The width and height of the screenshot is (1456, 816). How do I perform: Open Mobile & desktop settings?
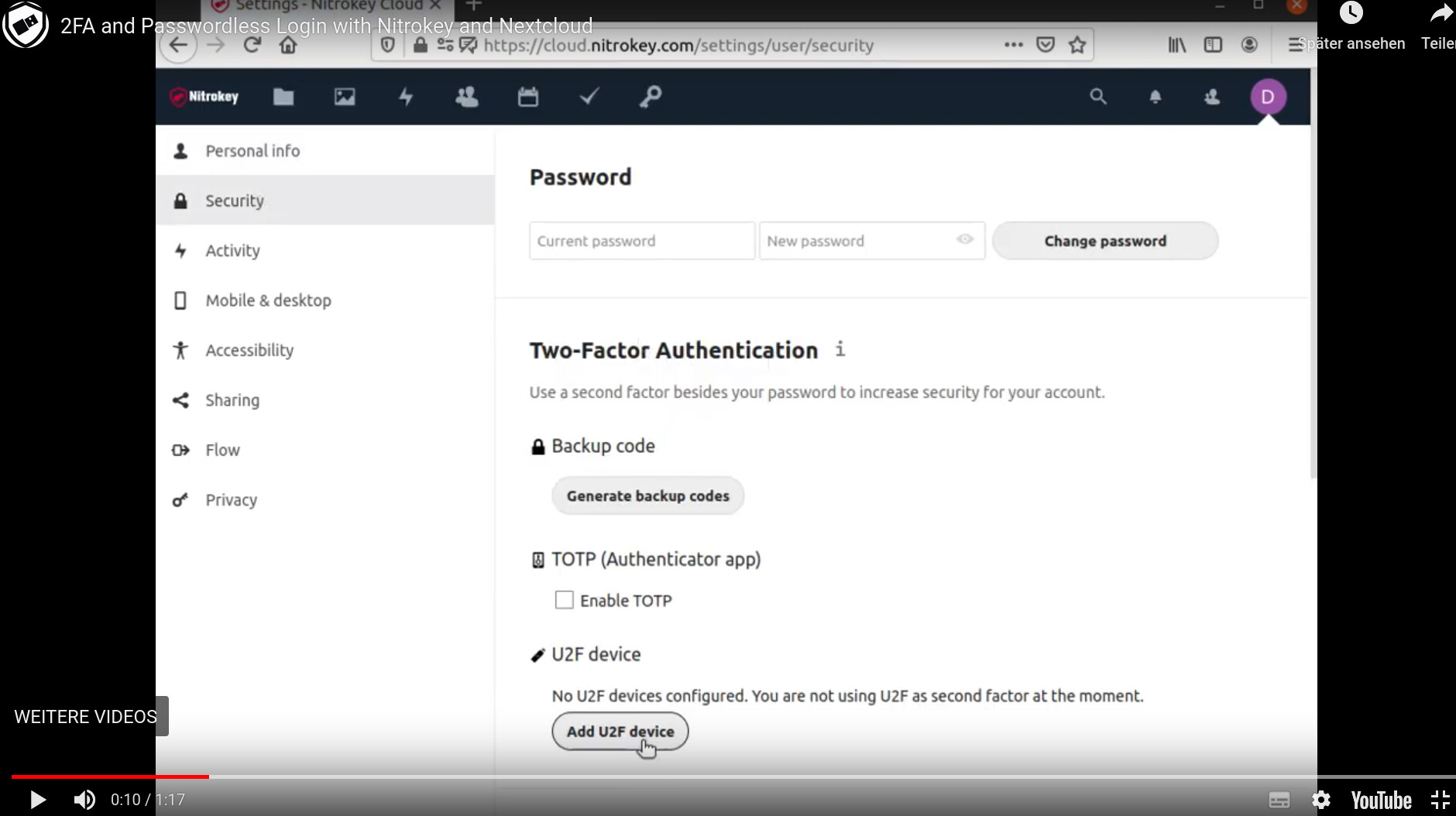click(x=325, y=300)
